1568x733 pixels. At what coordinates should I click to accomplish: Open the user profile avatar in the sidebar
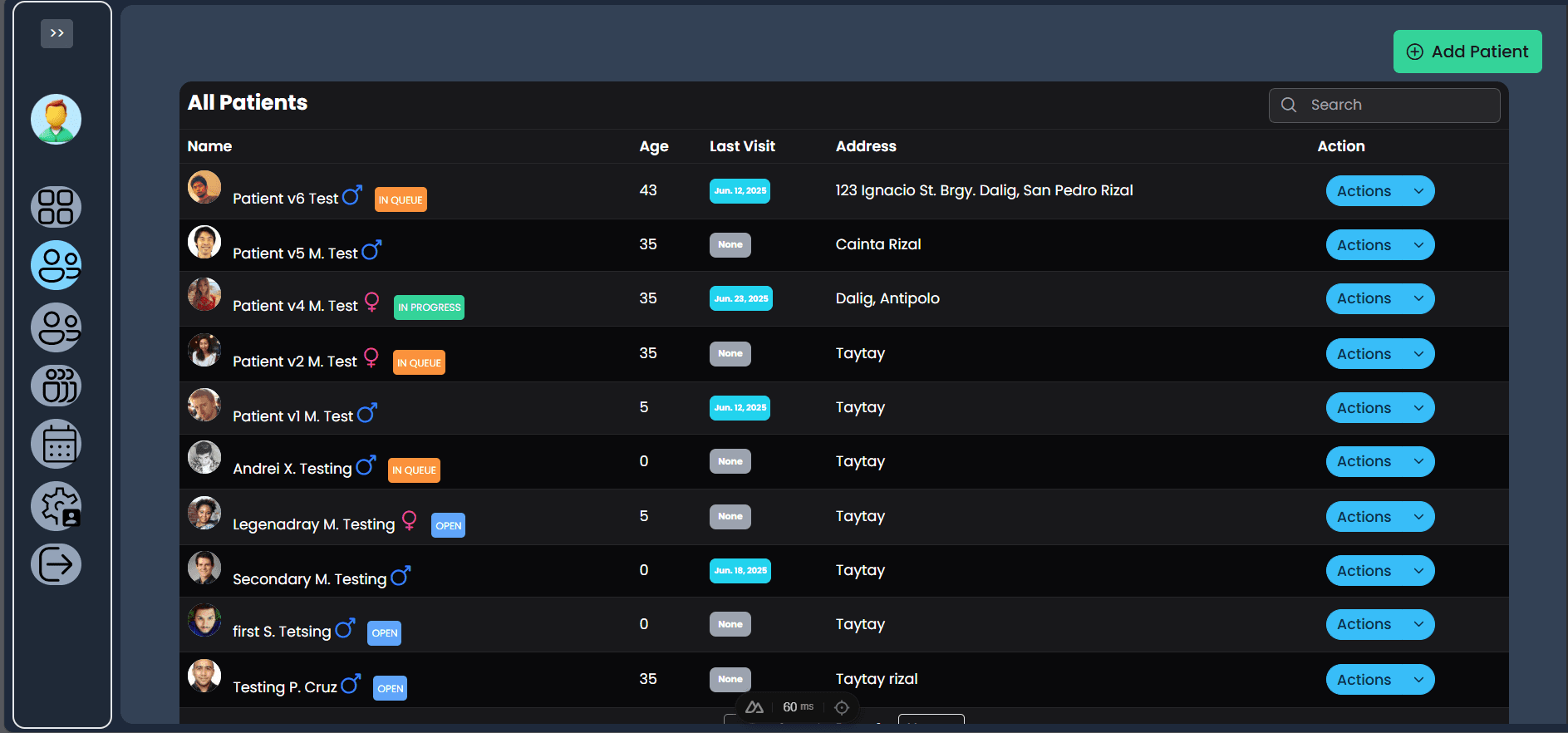pos(56,119)
